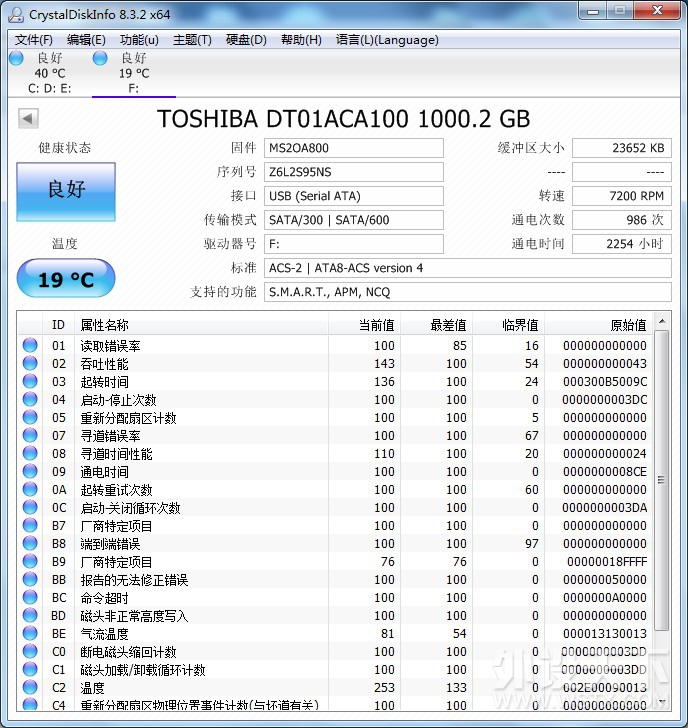688x728 pixels.
Task: Click the interface field USB (Serial ATA)
Action: click(354, 196)
